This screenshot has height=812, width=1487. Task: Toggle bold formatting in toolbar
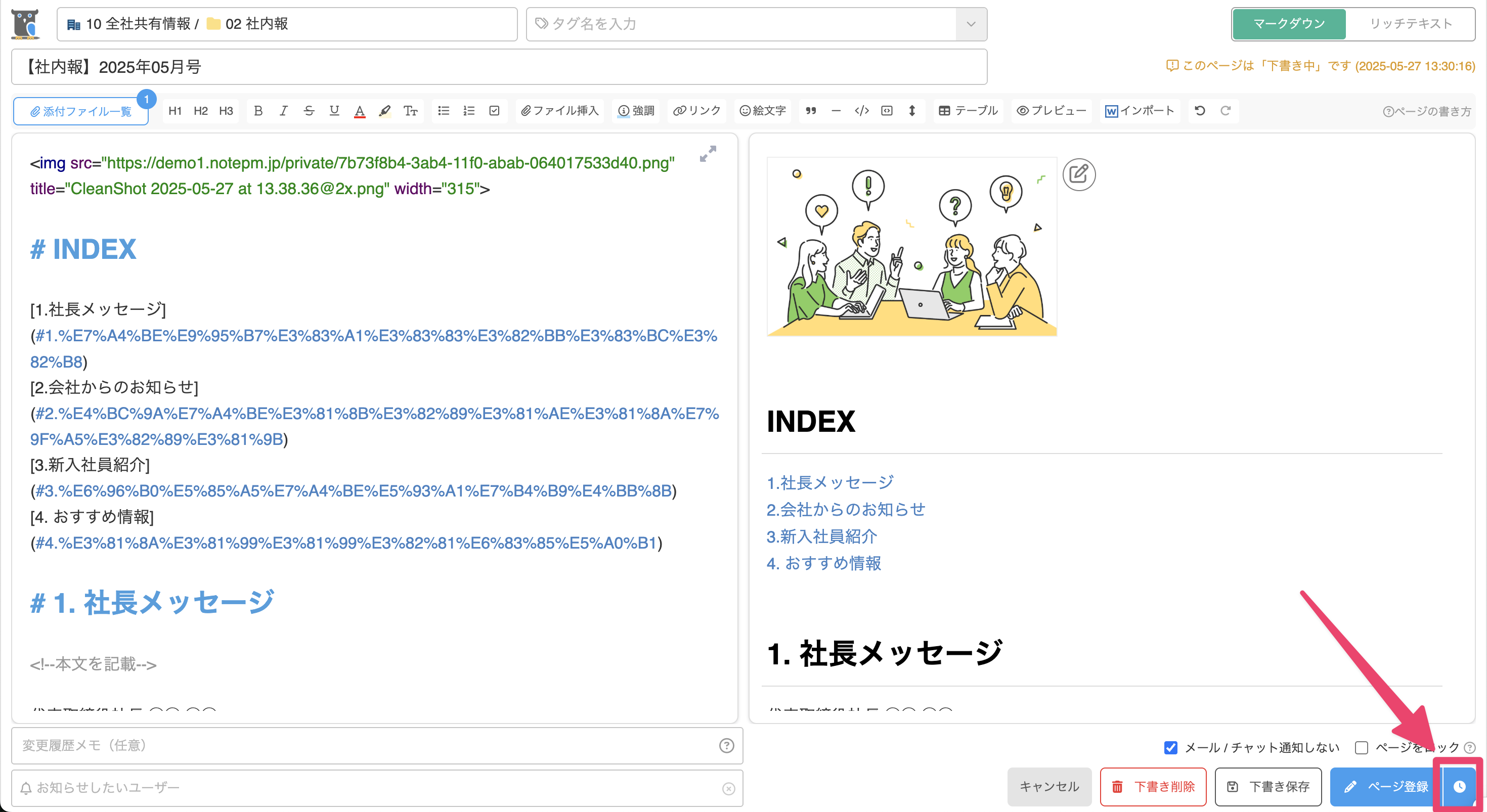pyautogui.click(x=258, y=111)
